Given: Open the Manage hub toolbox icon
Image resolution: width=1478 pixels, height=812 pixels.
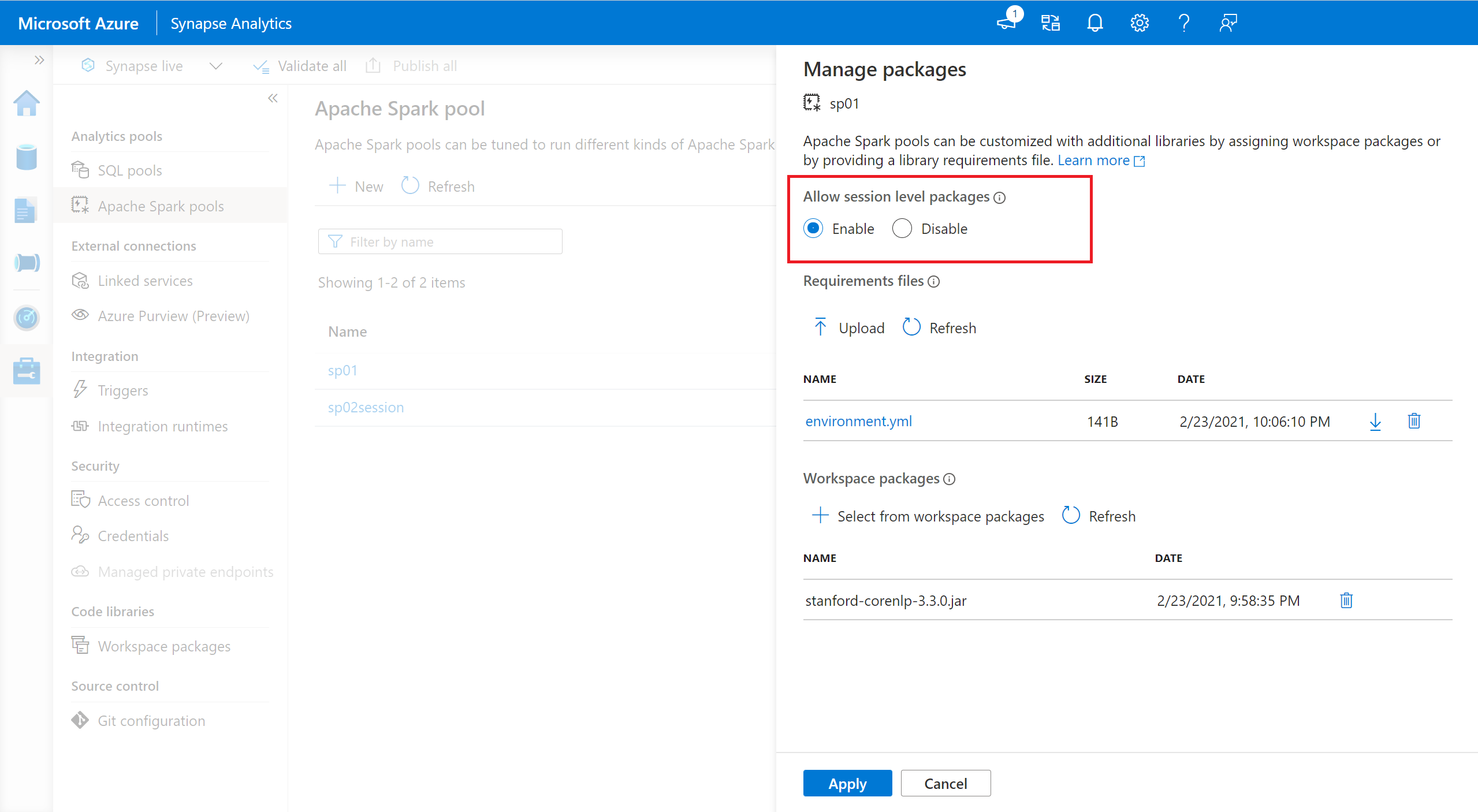Looking at the screenshot, I should pos(27,371).
